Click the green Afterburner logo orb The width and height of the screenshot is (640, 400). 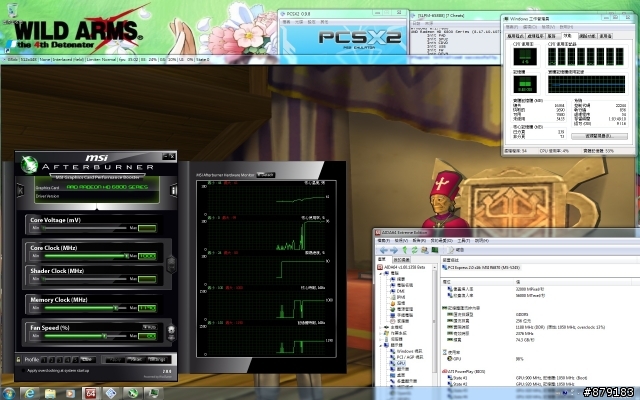pos(29,165)
